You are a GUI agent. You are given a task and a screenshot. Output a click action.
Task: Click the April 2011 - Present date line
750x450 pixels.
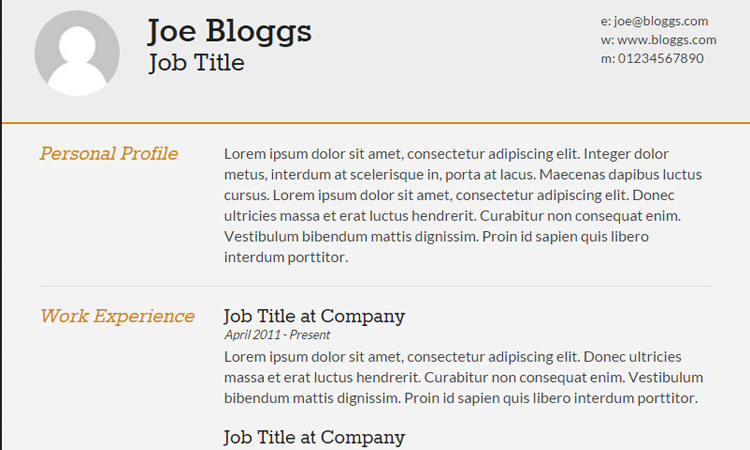coord(277,335)
